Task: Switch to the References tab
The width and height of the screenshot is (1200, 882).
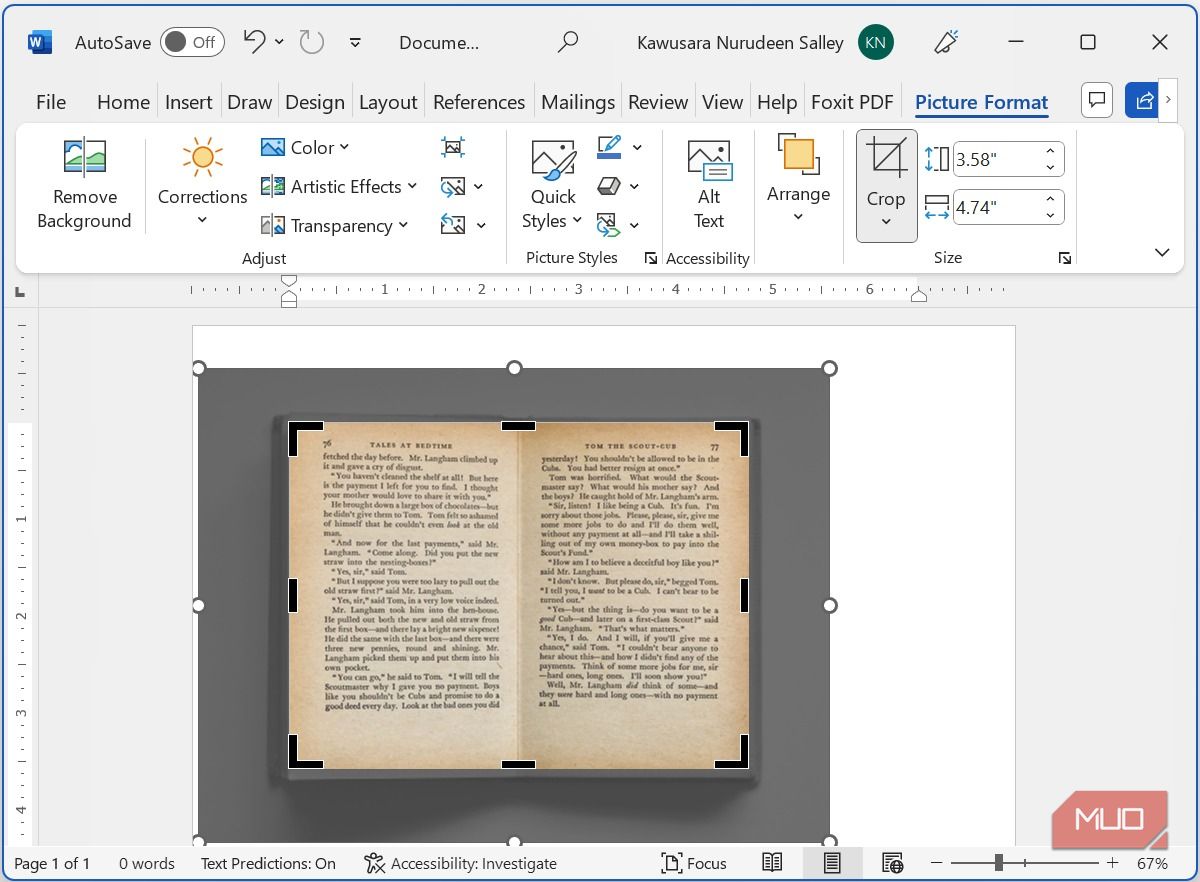Action: click(x=479, y=101)
